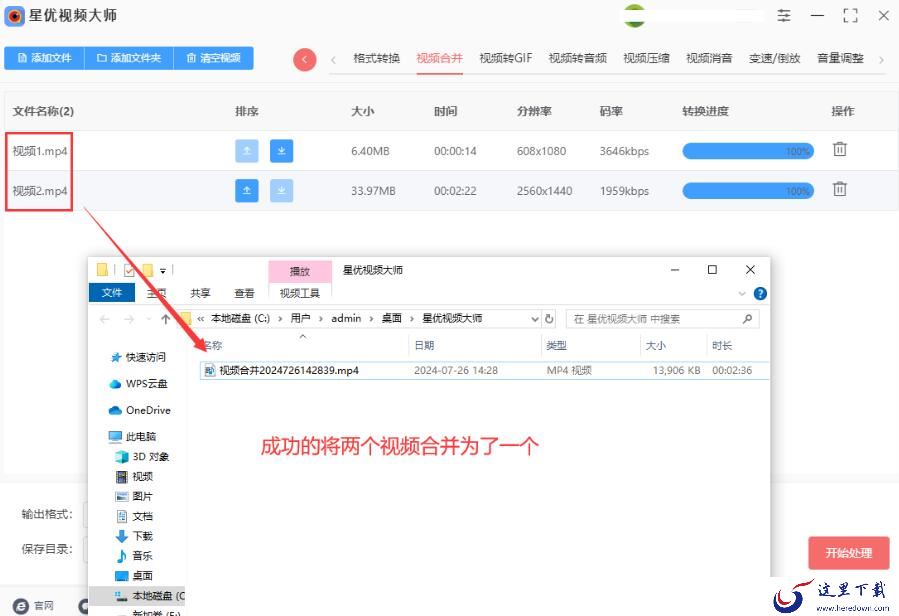Click the admin breadcrumb in address bar
Screen dimensions: 899x616
(346, 318)
